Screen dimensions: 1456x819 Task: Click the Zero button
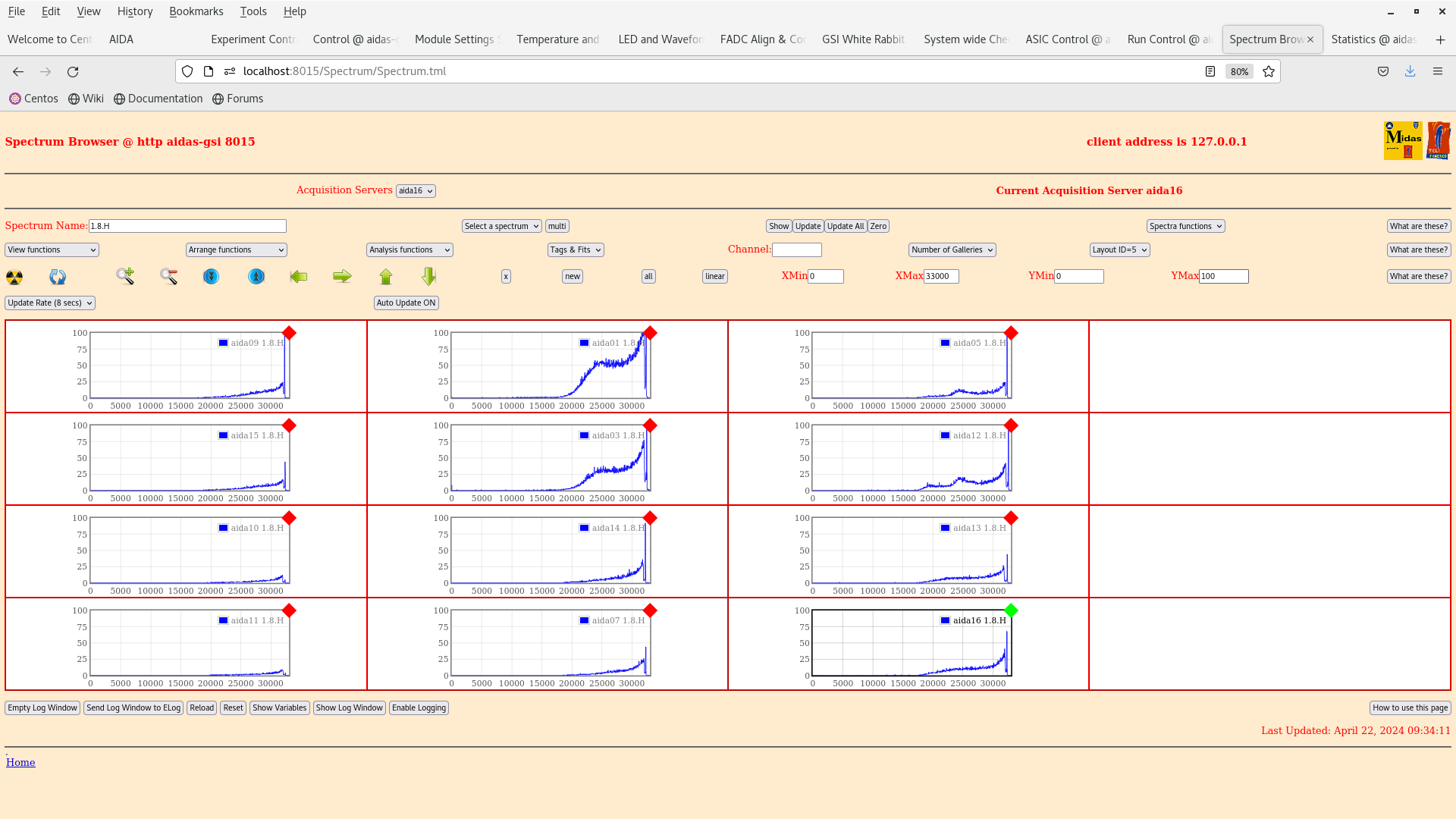coord(878,226)
